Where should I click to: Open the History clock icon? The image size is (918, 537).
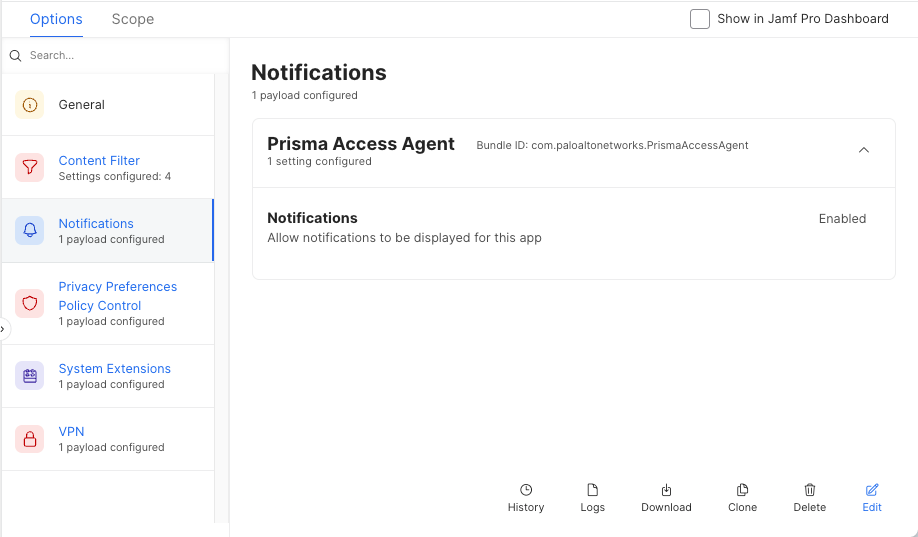click(526, 490)
